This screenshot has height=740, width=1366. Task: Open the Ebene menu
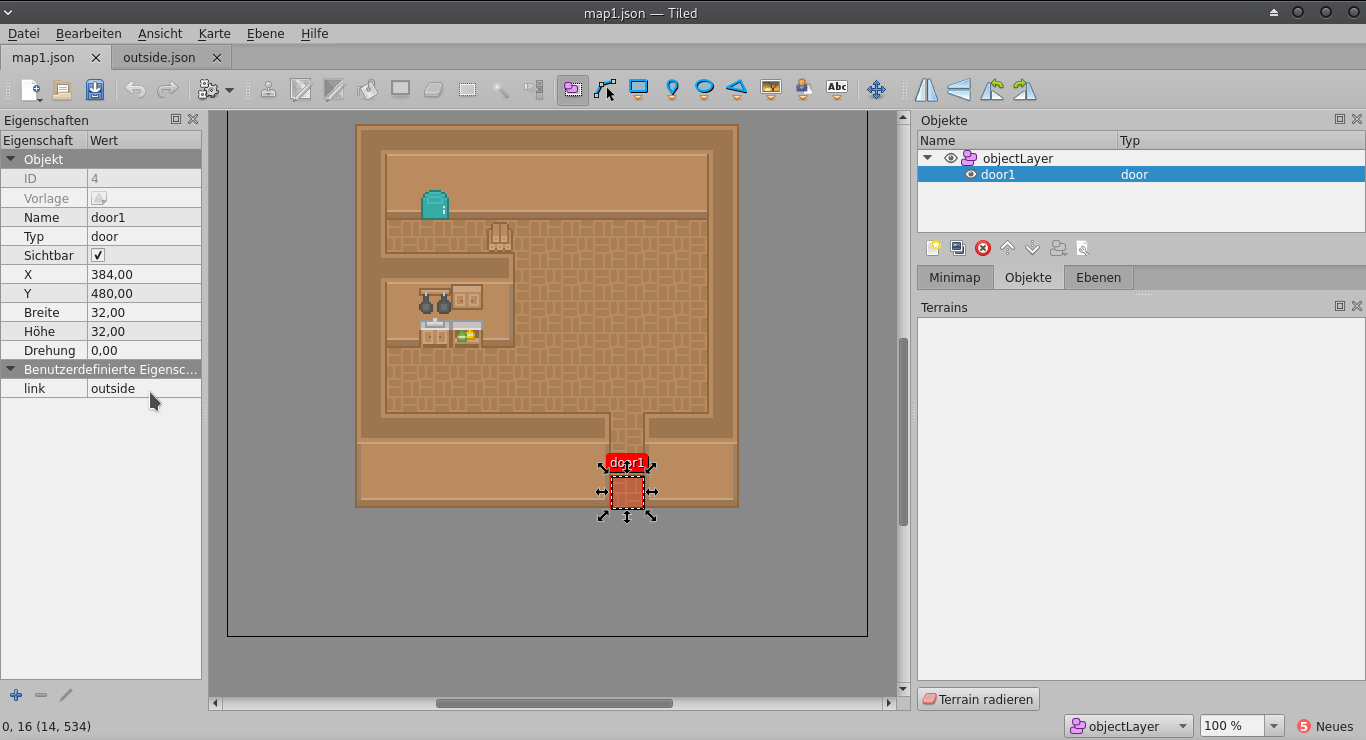(266, 33)
